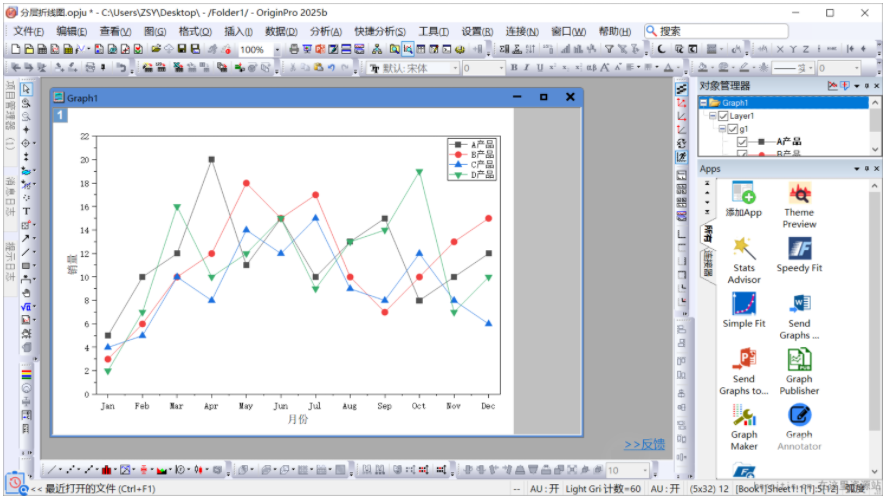
Task: Apply italic text formatting
Action: pyautogui.click(x=527, y=68)
